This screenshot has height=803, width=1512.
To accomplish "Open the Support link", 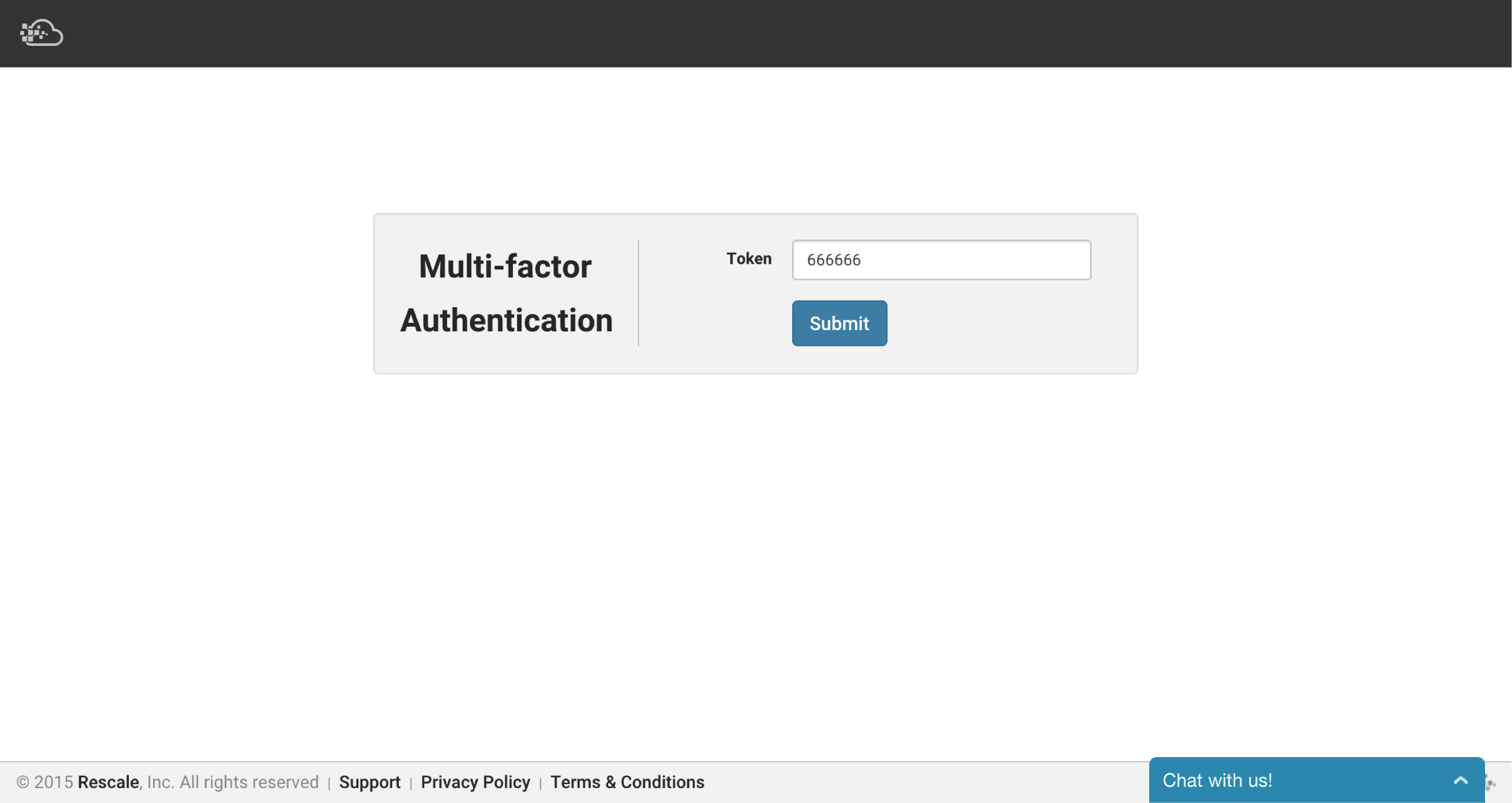I will tap(369, 782).
